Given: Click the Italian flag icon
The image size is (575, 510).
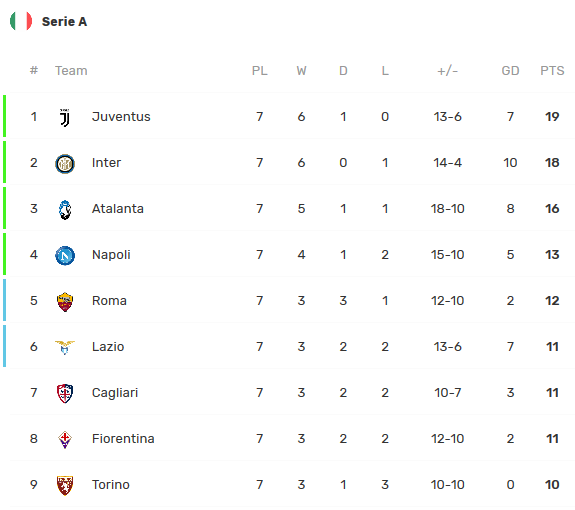Looking at the screenshot, I should [21, 21].
